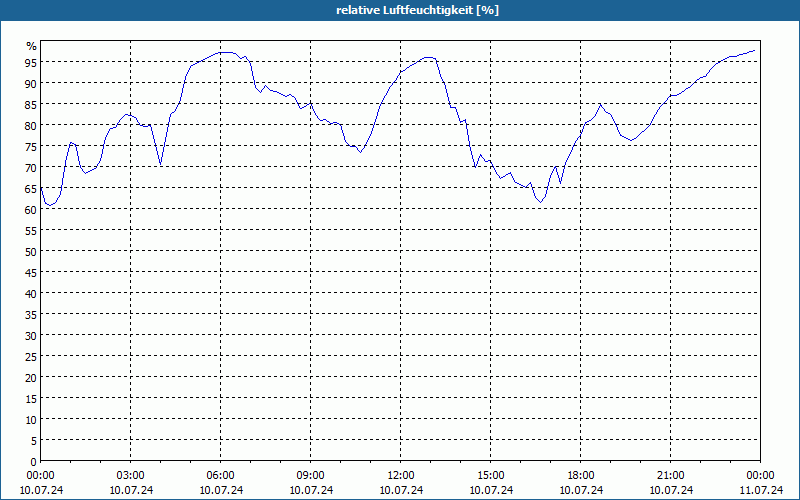
Task: Select the y-axis value '65'
Action: click(31, 188)
